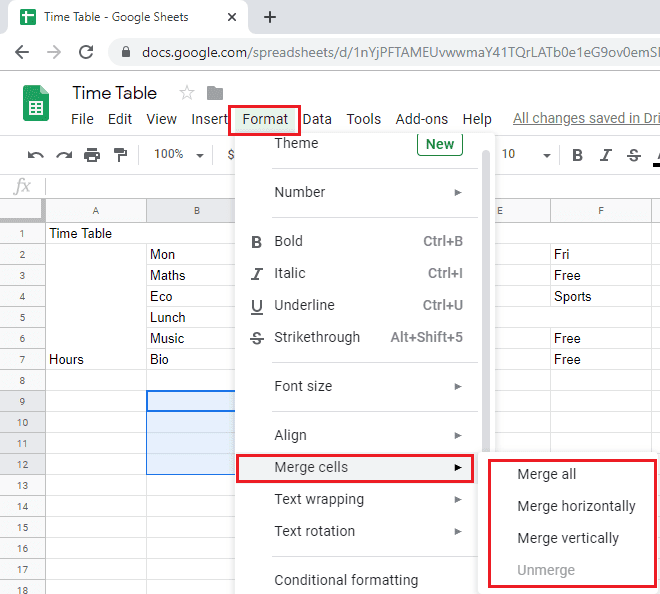Select row 13 header
This screenshot has height=594, width=660.
22,485
